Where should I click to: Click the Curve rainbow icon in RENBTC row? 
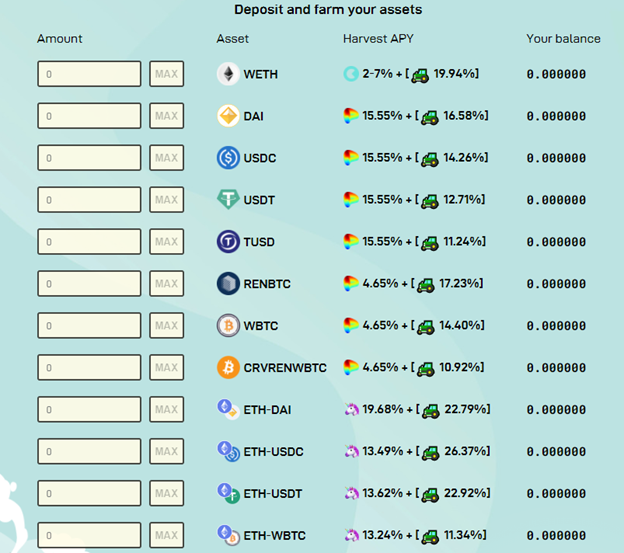351,284
